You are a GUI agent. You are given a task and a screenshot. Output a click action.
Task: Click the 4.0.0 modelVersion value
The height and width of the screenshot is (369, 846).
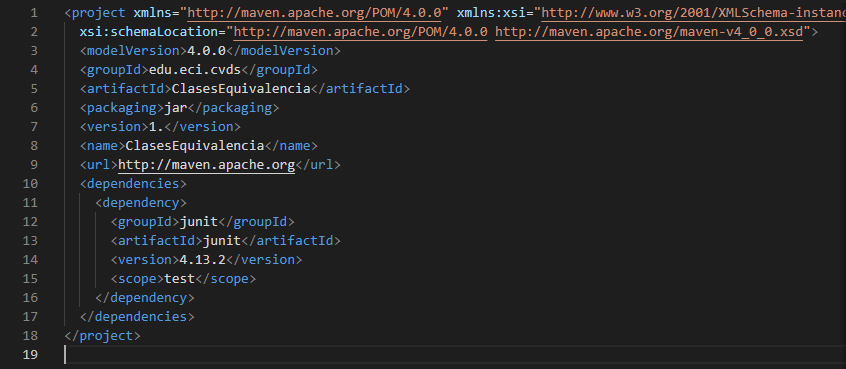[x=206, y=51]
